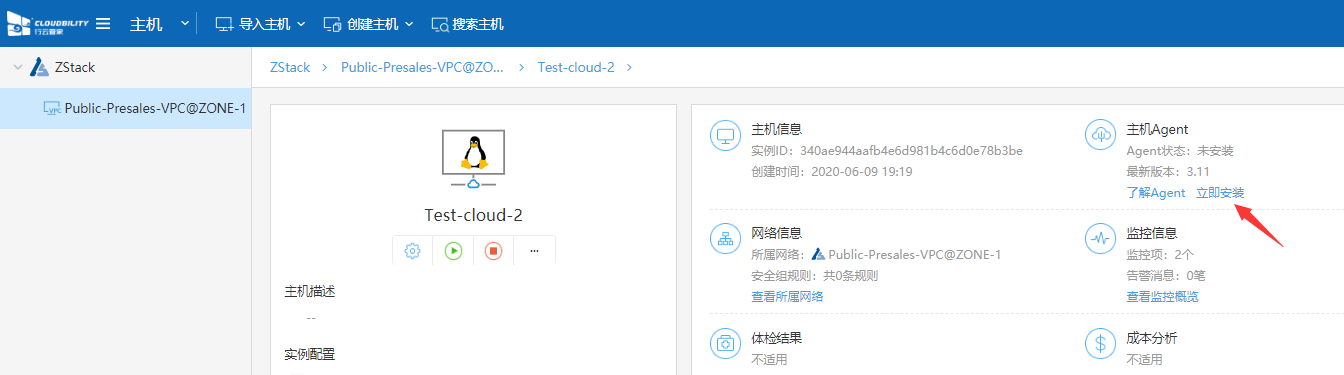Open the more actions ellipsis button

point(534,251)
